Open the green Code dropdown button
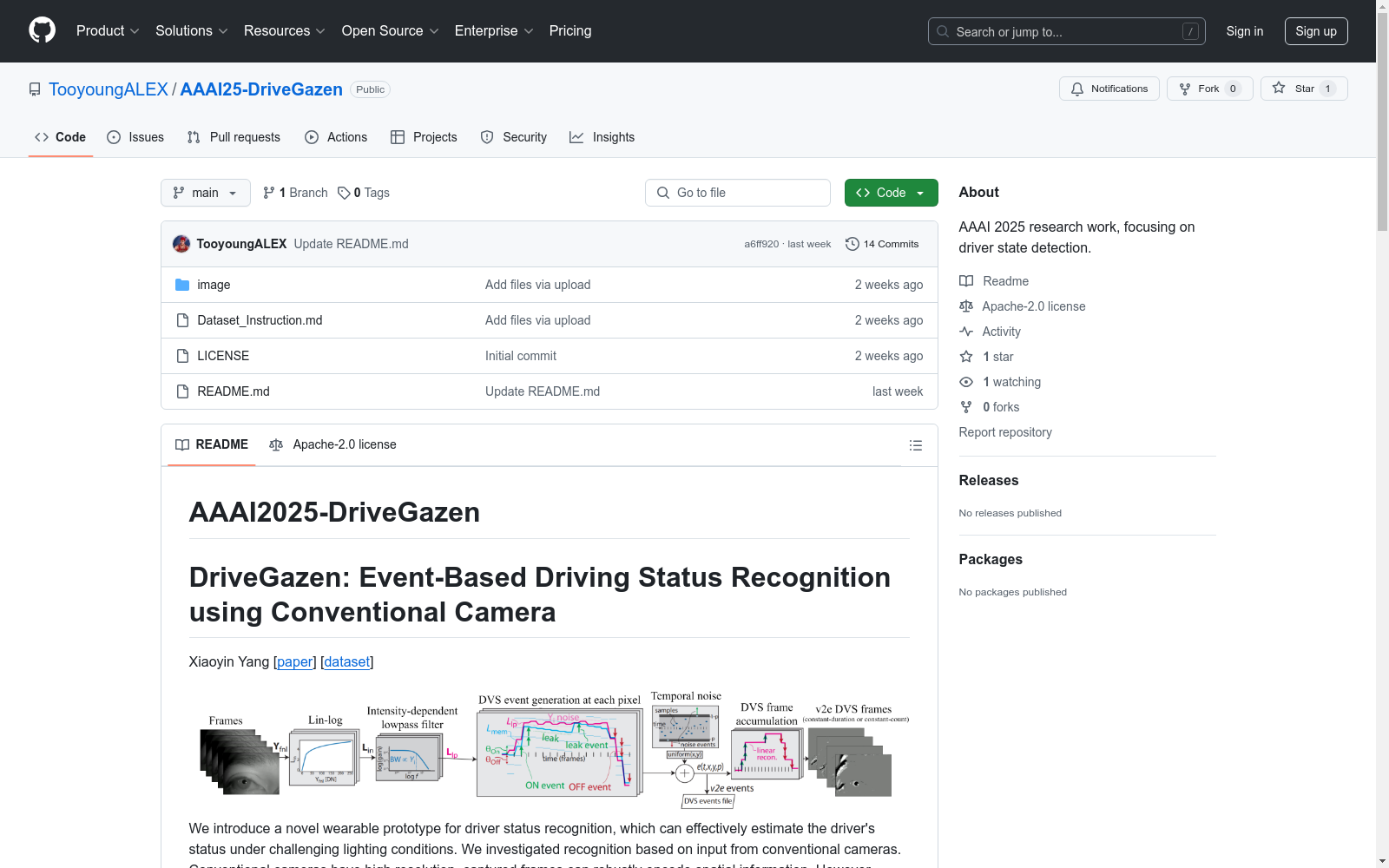 click(x=891, y=193)
